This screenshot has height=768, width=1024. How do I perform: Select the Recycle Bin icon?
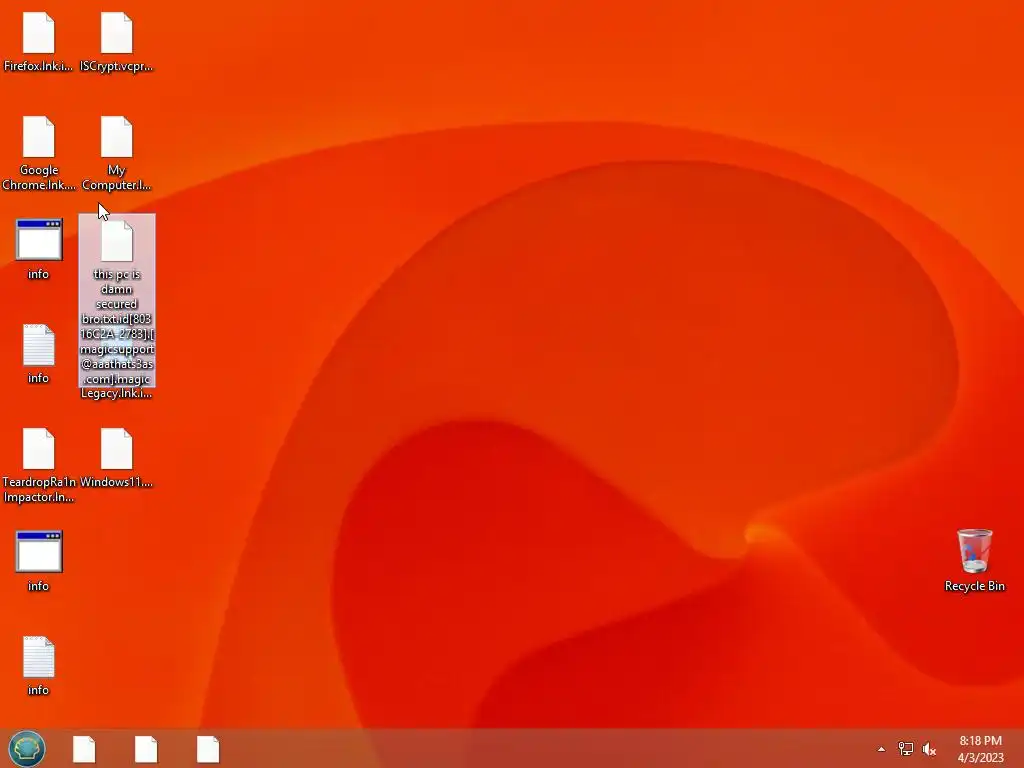pos(974,552)
